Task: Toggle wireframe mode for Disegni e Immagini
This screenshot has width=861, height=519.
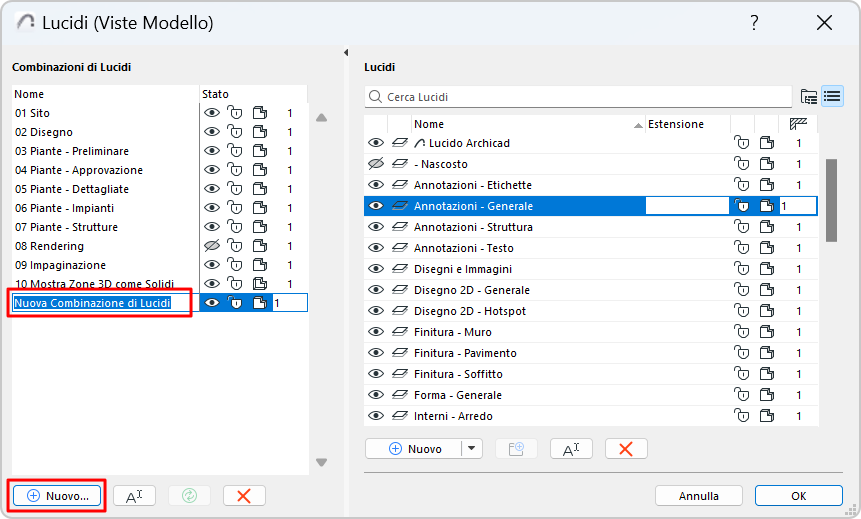Action: [400, 269]
